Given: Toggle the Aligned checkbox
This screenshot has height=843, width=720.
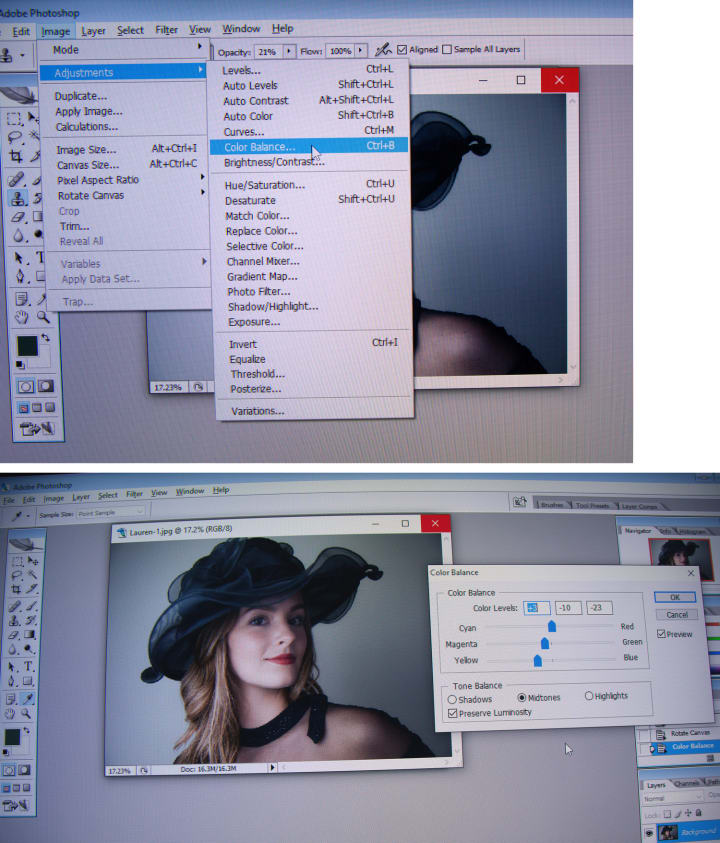Looking at the screenshot, I should [x=402, y=49].
